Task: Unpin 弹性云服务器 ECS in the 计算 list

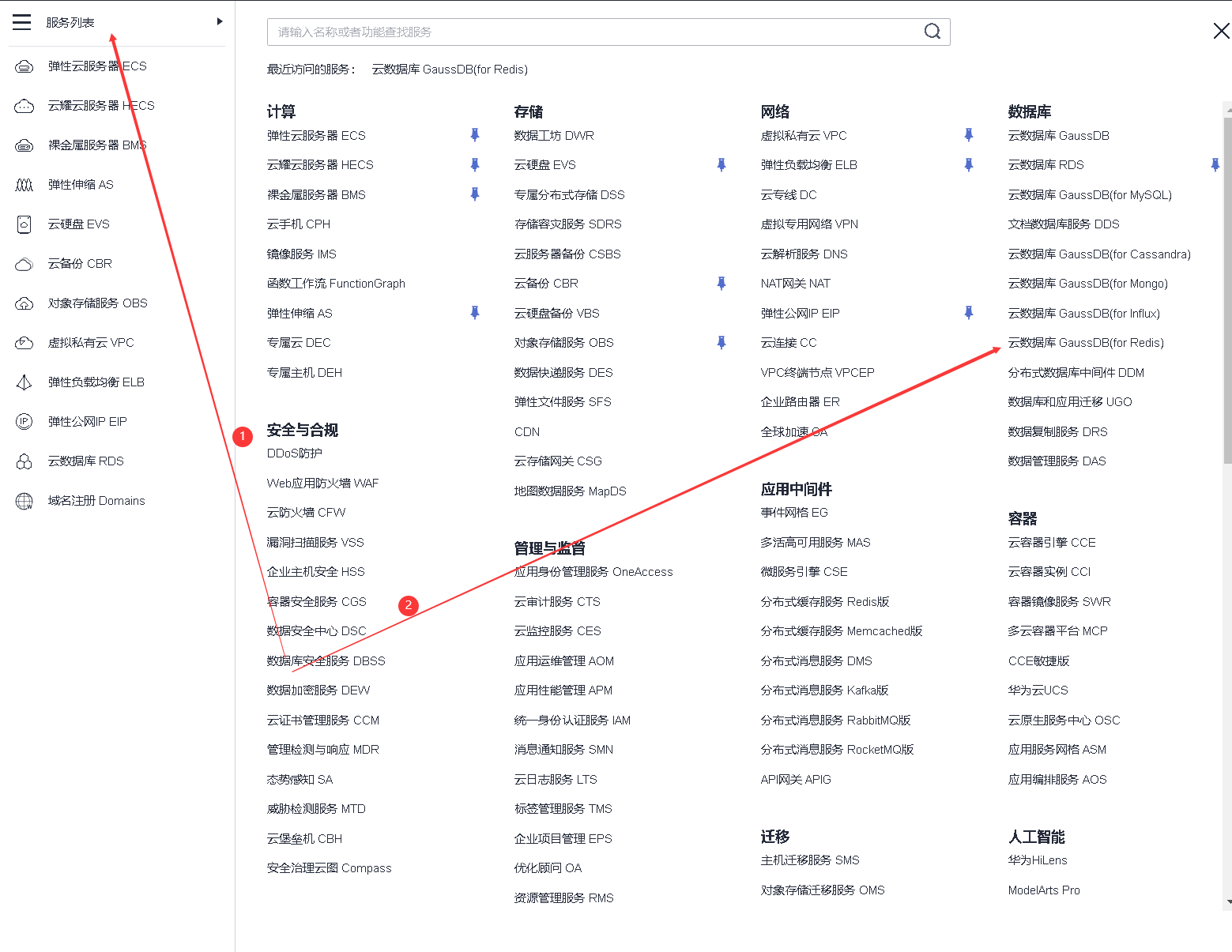Action: [x=475, y=135]
